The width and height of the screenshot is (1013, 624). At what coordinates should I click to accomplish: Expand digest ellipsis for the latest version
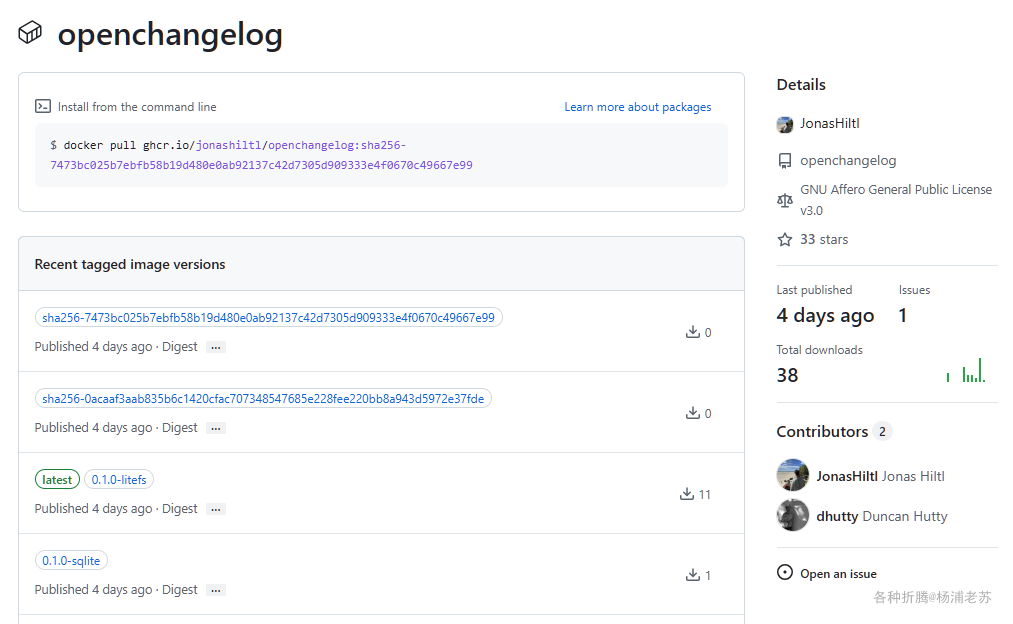[x=216, y=509]
